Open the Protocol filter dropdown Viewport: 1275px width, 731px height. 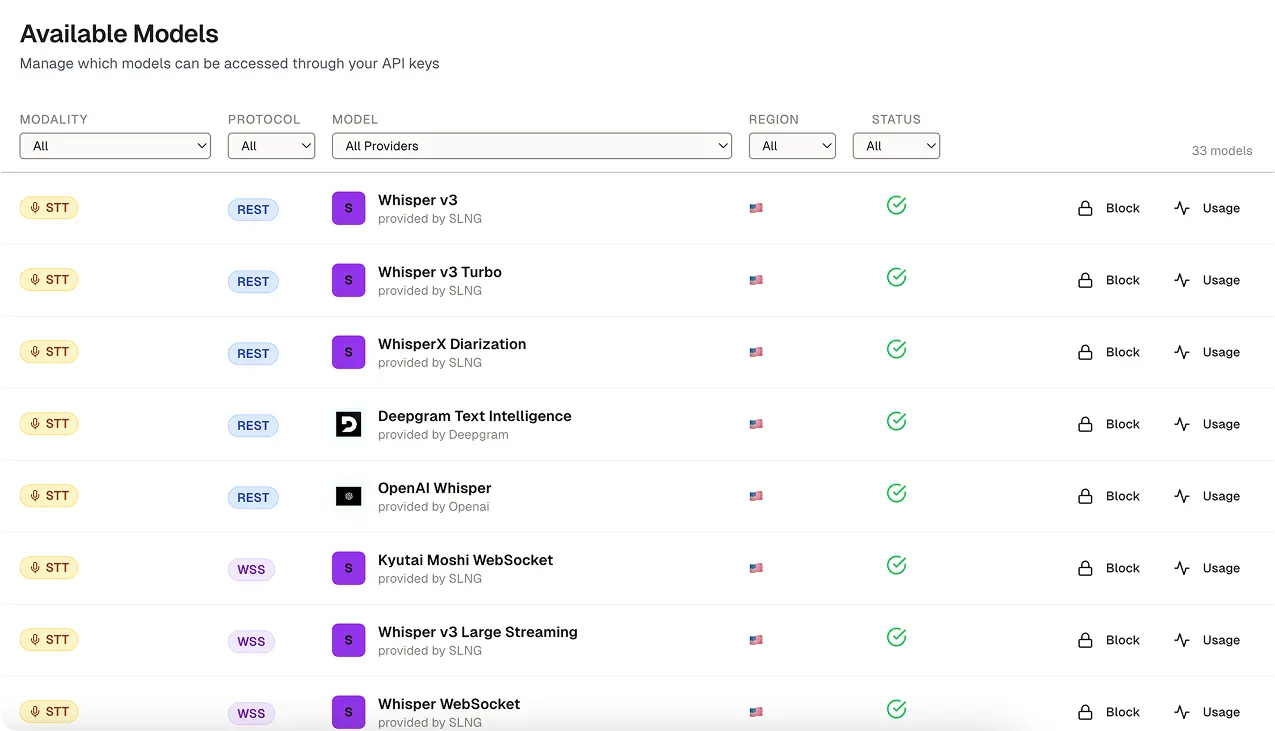[x=271, y=146]
